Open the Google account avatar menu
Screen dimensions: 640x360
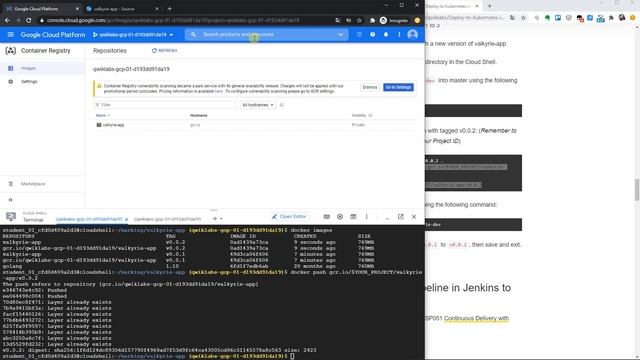click(x=413, y=35)
